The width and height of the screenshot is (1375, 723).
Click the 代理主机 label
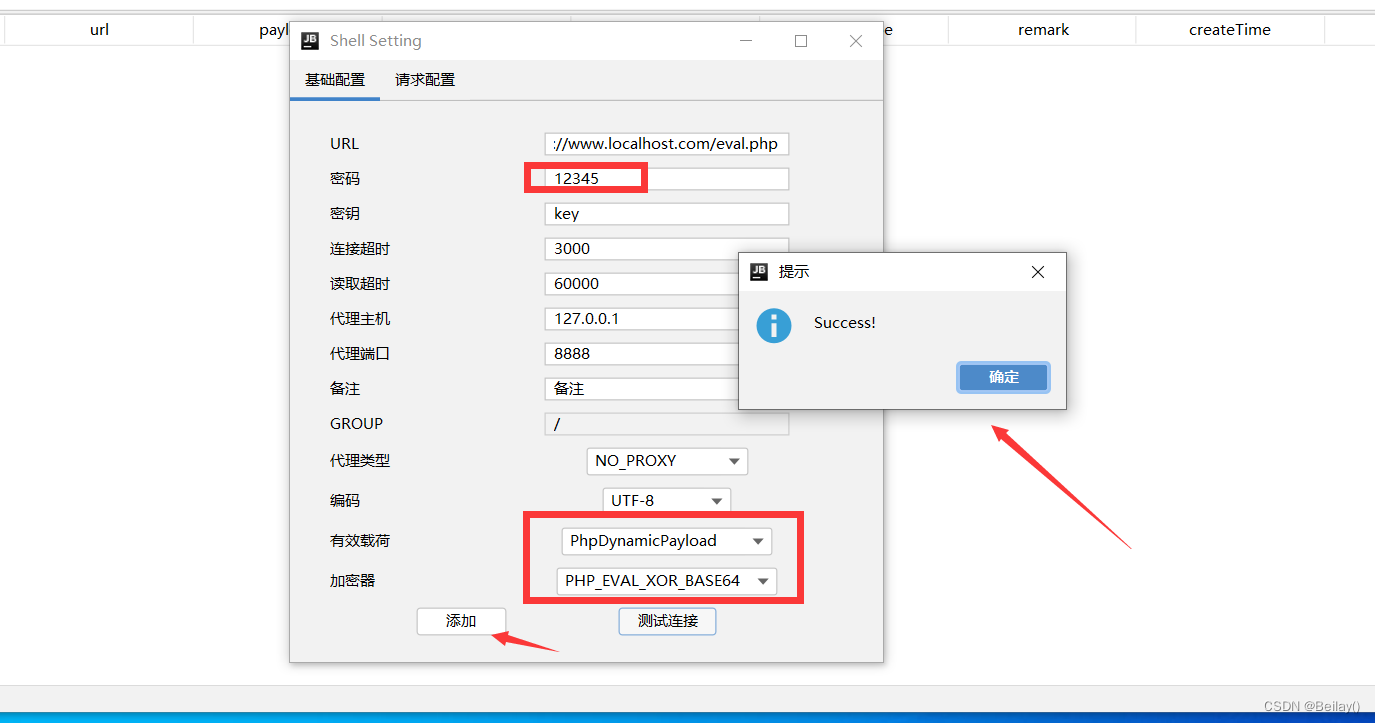[x=360, y=319]
